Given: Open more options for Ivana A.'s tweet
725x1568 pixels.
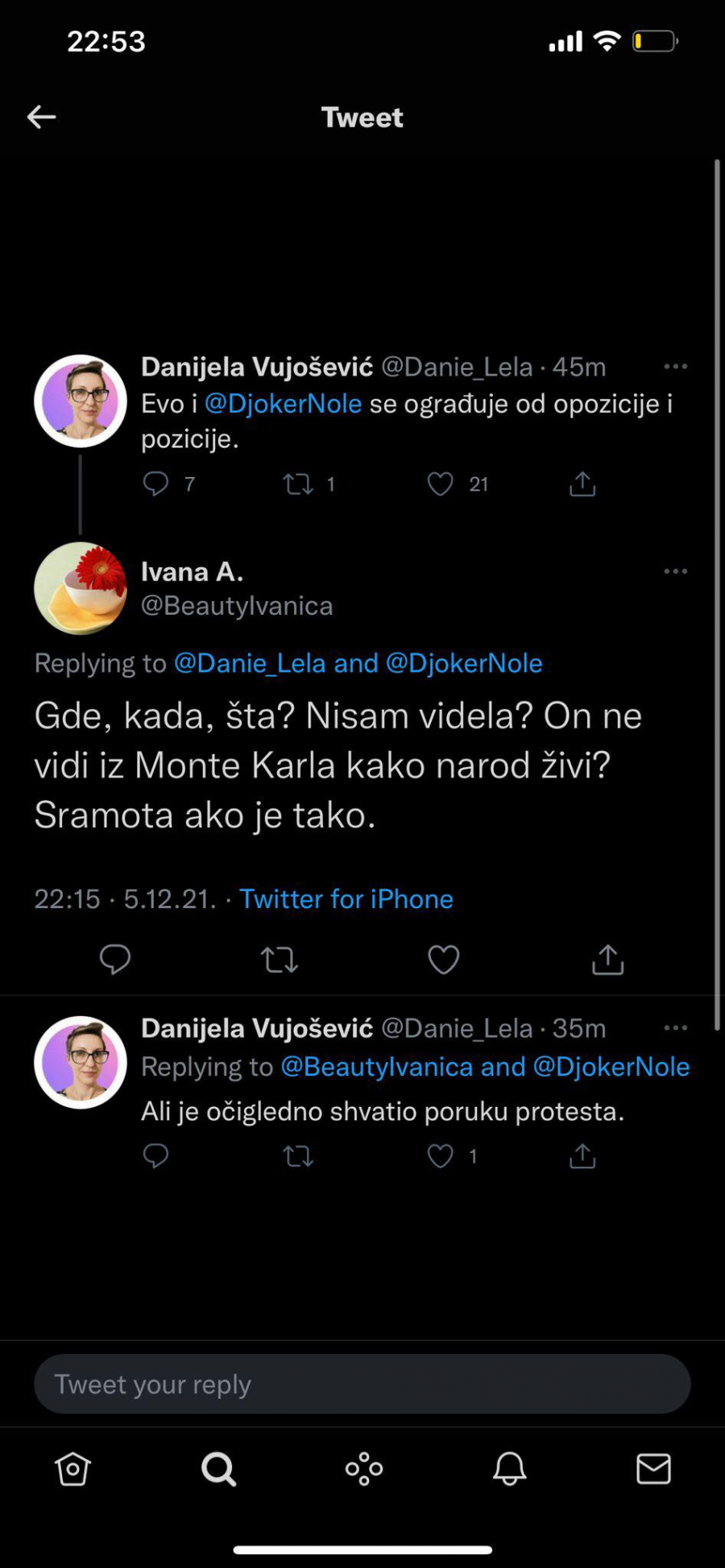Looking at the screenshot, I should (x=675, y=571).
